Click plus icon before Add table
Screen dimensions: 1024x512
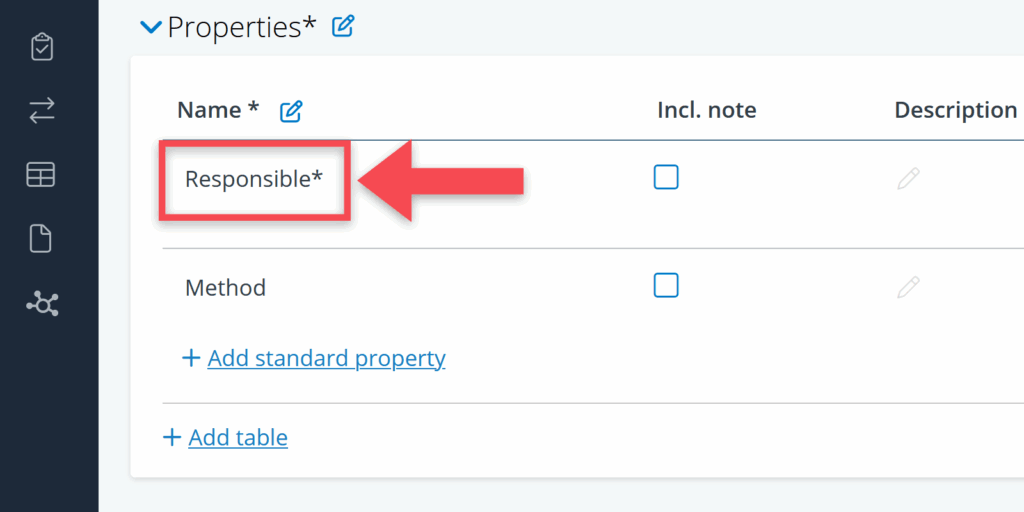point(172,437)
